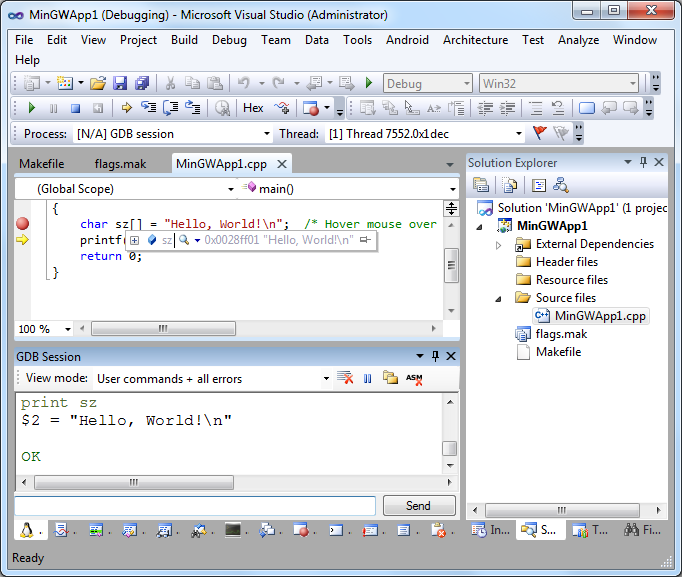682x577 pixels.
Task: Click the red flag thread icon
Action: [x=540, y=133]
